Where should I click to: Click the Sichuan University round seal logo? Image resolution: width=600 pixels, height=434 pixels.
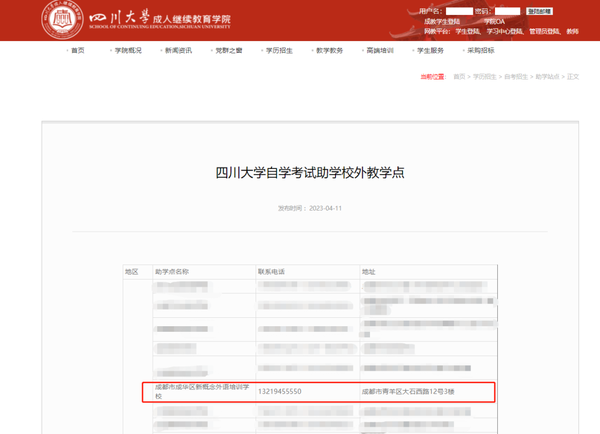[62, 19]
